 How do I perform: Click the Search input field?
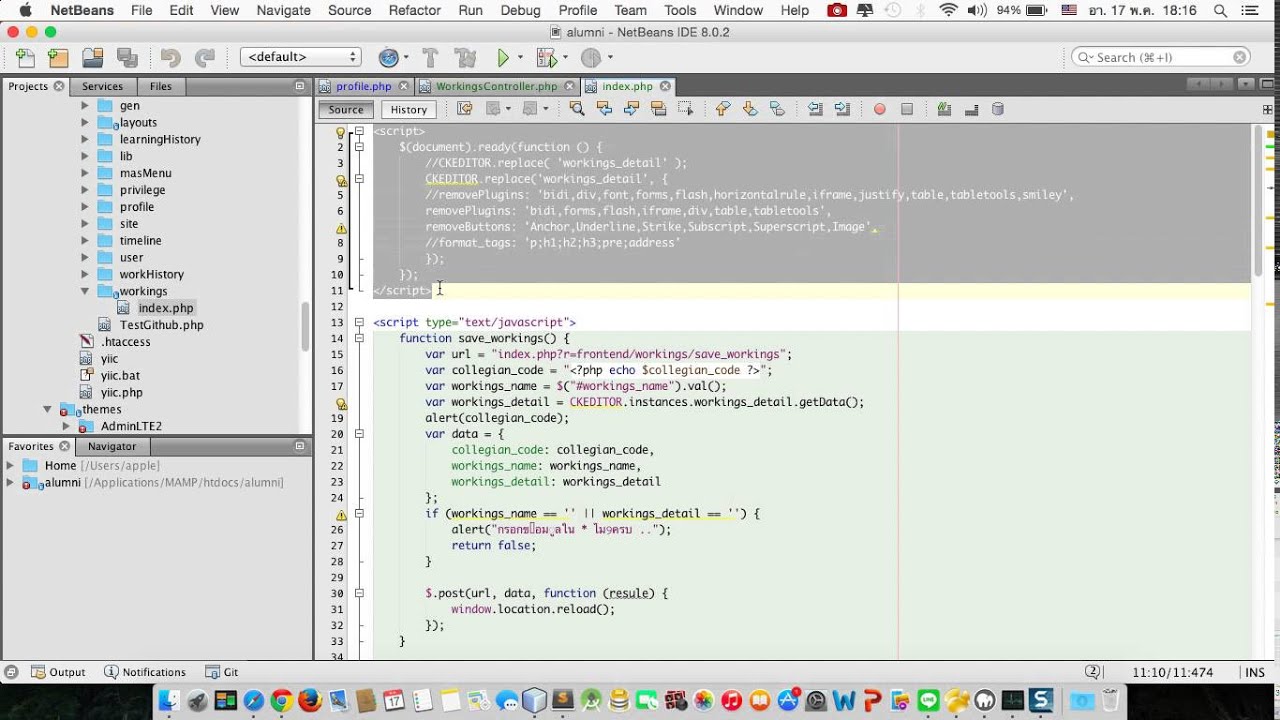click(1161, 57)
